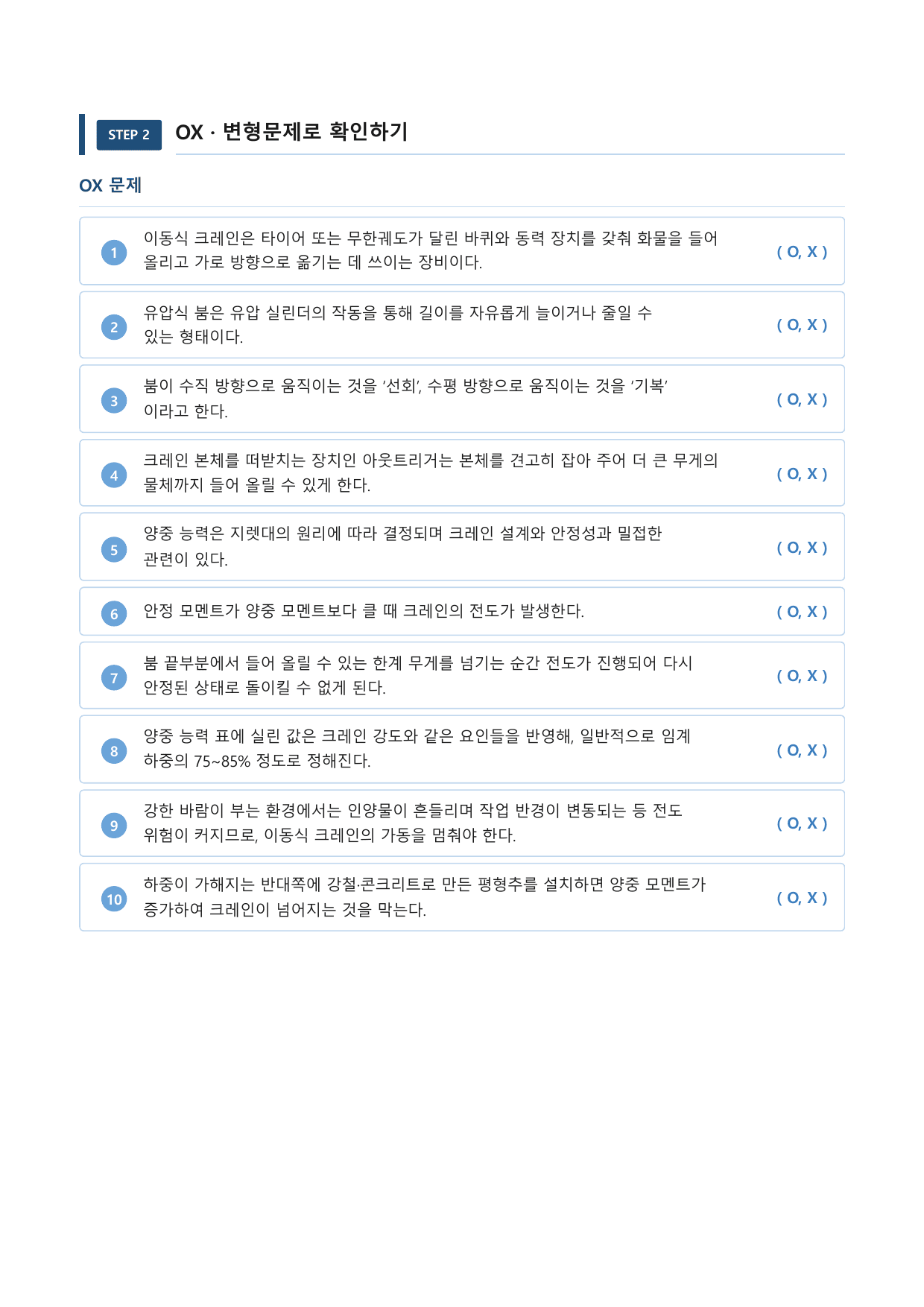Click the sentence 안정 모멘트가 양중 모멘트보다 클 때
924x1307 pixels.
(x=364, y=611)
